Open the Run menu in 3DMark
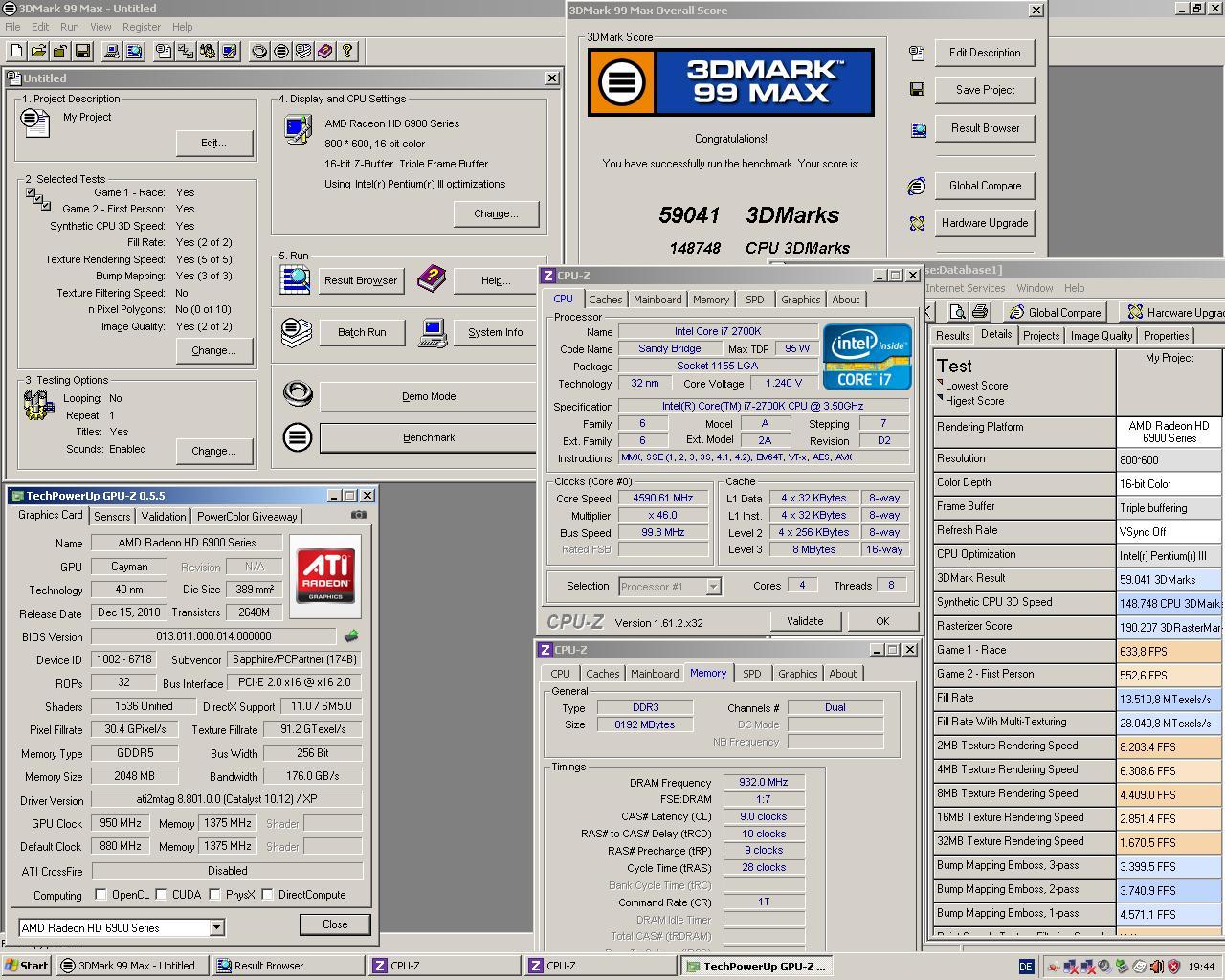The height and width of the screenshot is (980, 1225). click(69, 27)
